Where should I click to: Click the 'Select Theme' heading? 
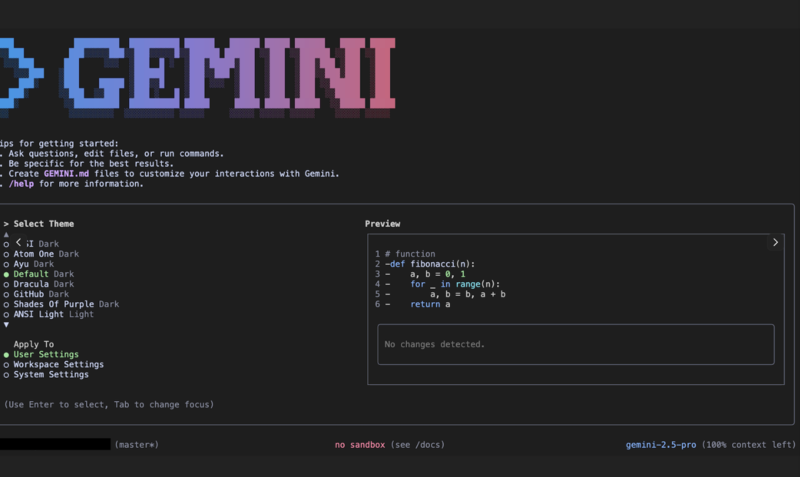pyautogui.click(x=44, y=224)
